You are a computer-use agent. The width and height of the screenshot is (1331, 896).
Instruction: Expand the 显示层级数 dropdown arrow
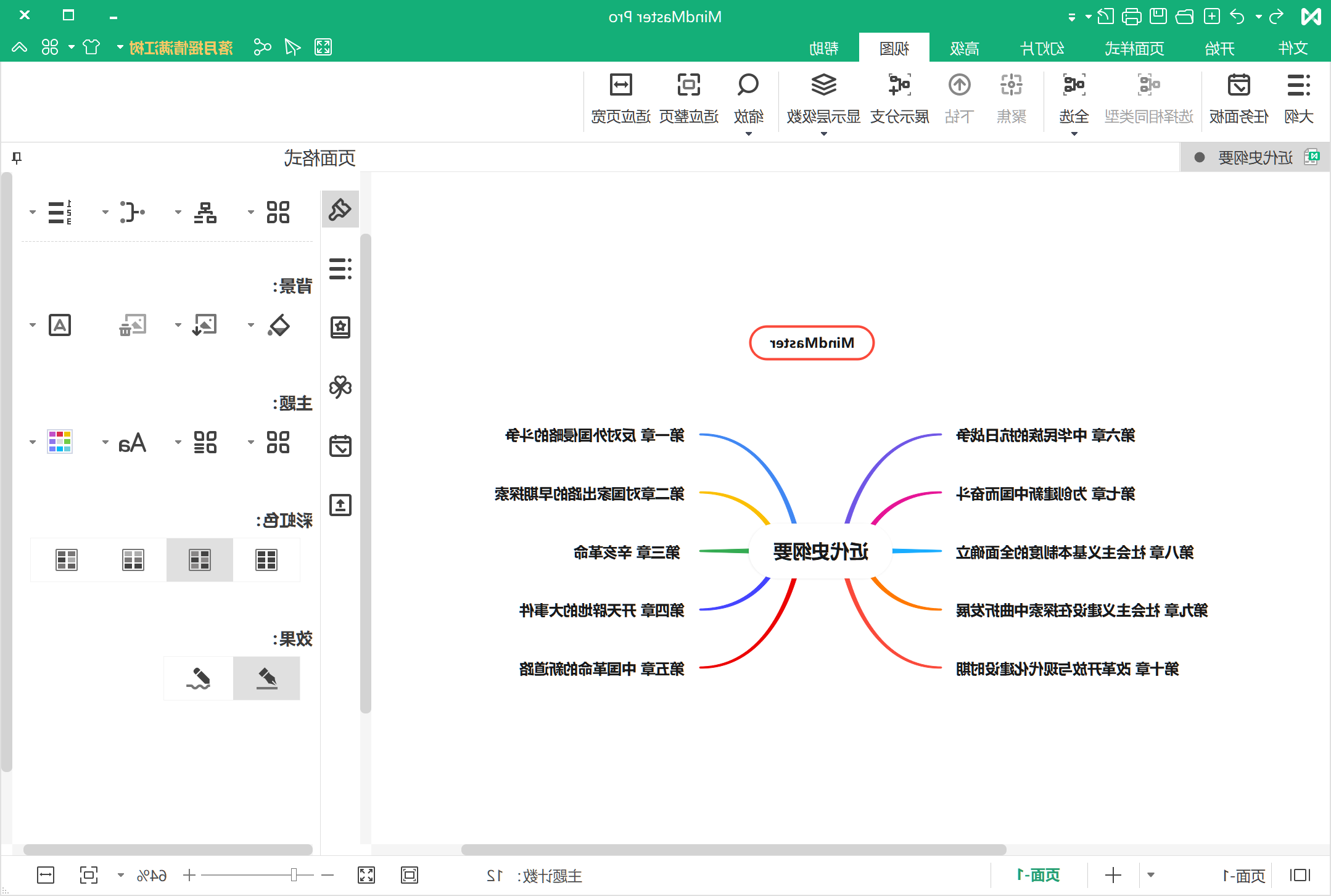823,134
